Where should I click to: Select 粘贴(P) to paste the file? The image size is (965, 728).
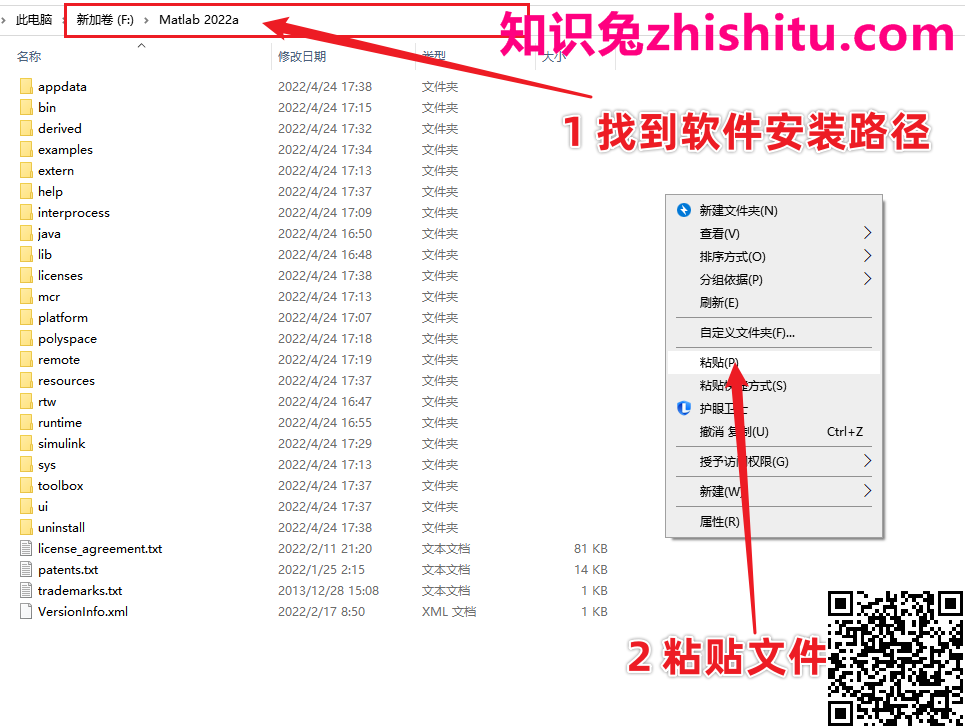(x=774, y=362)
